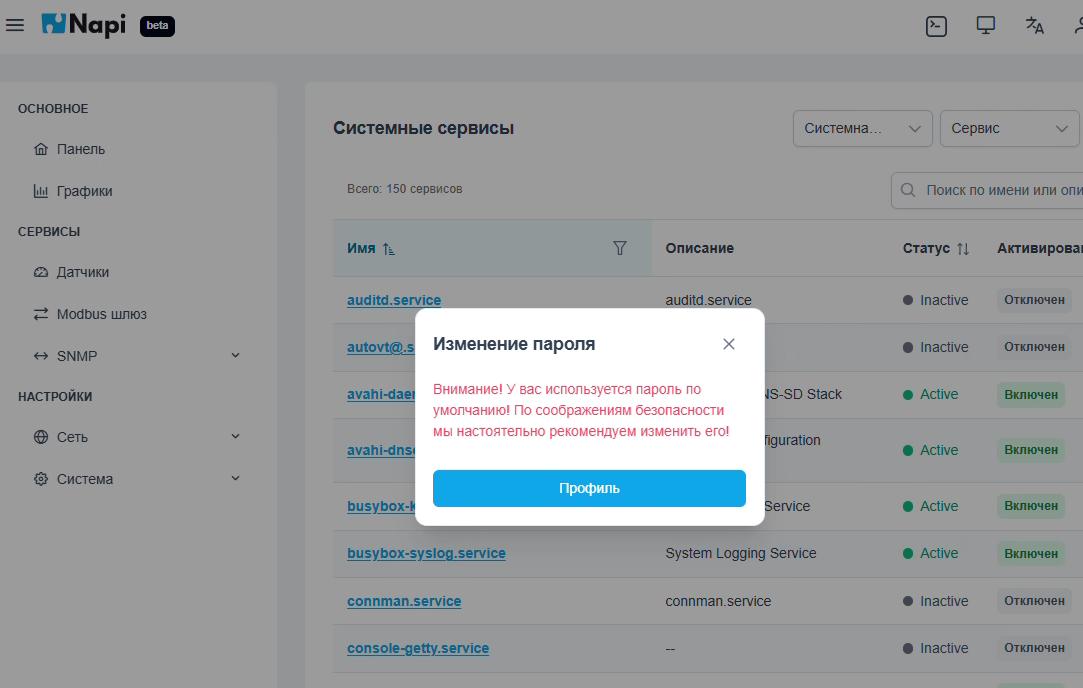The height and width of the screenshot is (688, 1083).
Task: Click System Logging Service description
Action: pyautogui.click(x=740, y=553)
